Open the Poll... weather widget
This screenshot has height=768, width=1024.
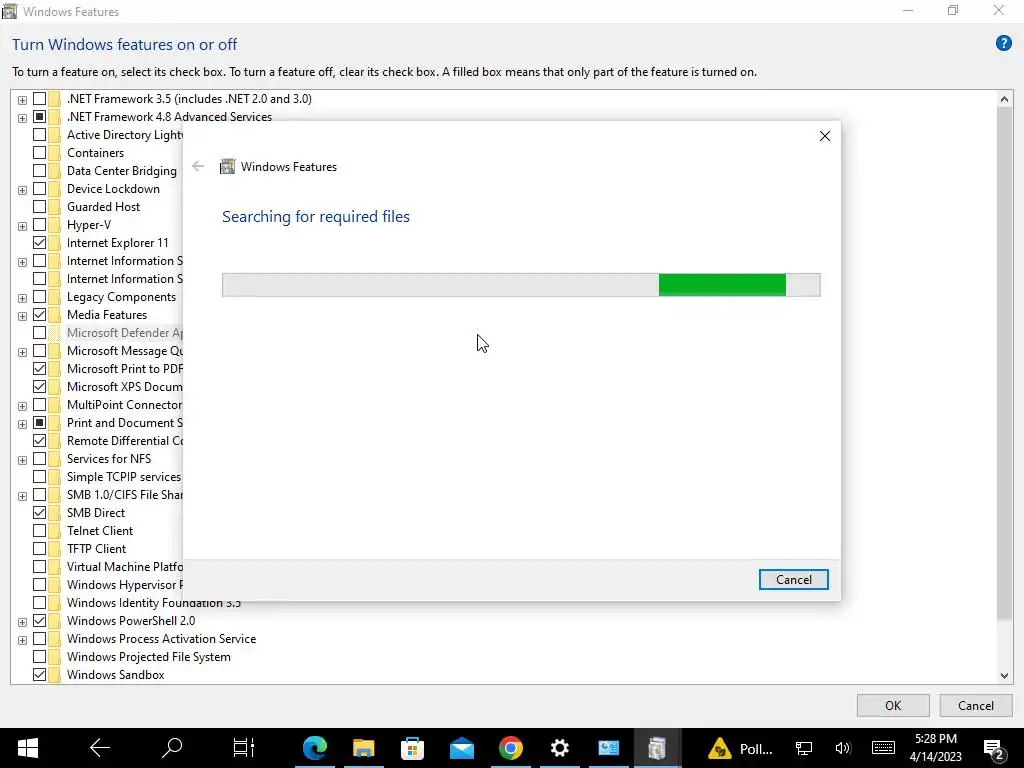741,748
